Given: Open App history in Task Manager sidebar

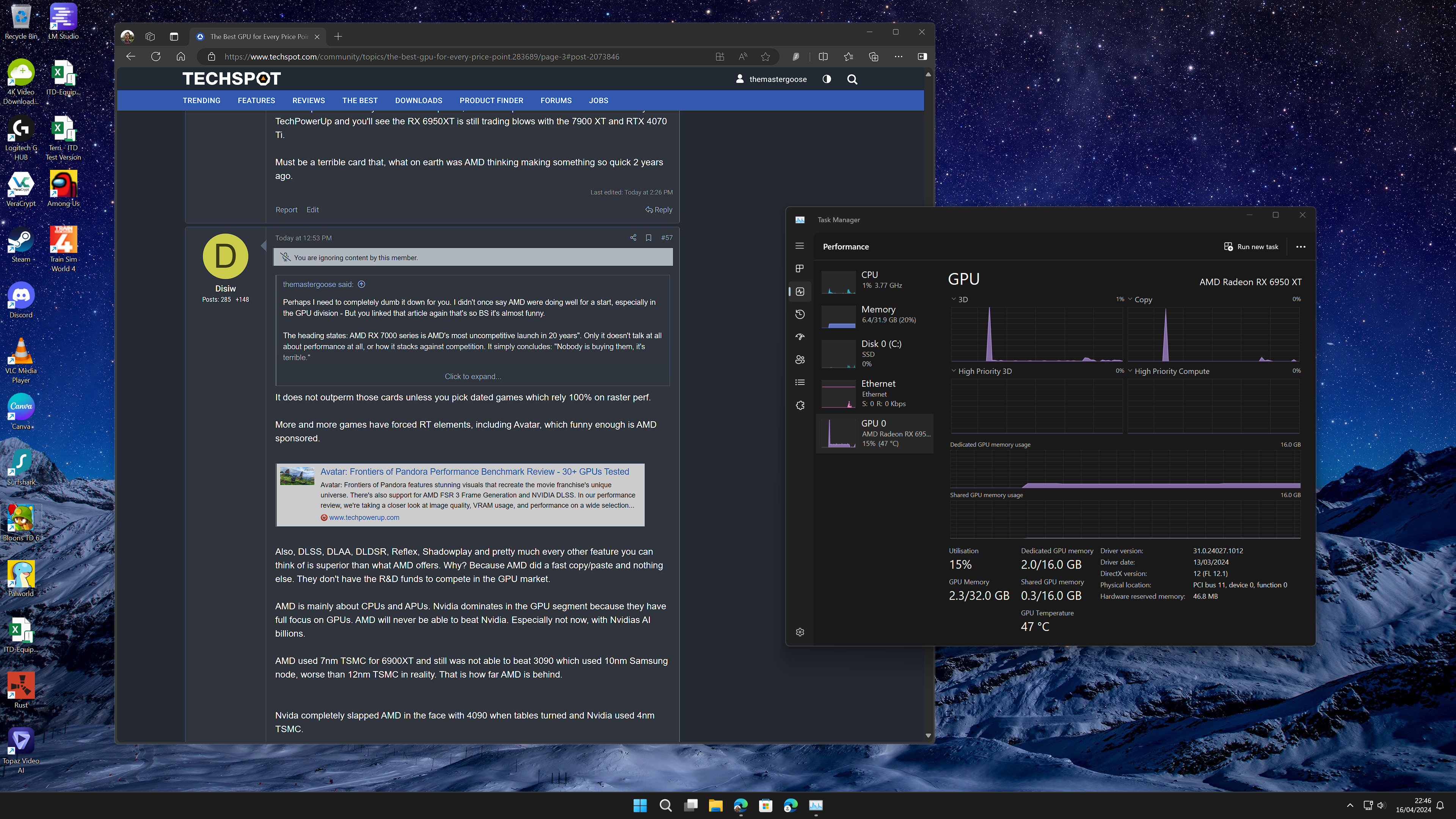Looking at the screenshot, I should pyautogui.click(x=799, y=314).
